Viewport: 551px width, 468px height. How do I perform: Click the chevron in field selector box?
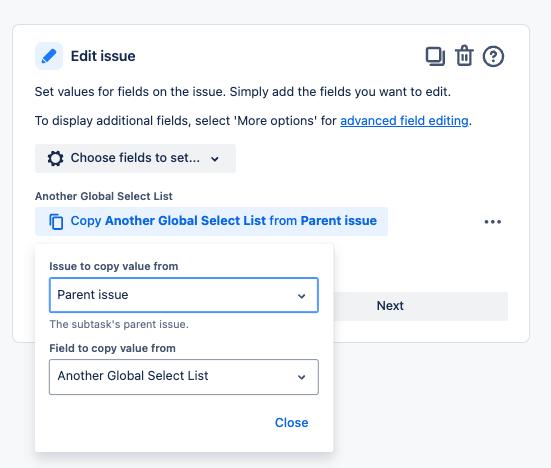click(302, 377)
